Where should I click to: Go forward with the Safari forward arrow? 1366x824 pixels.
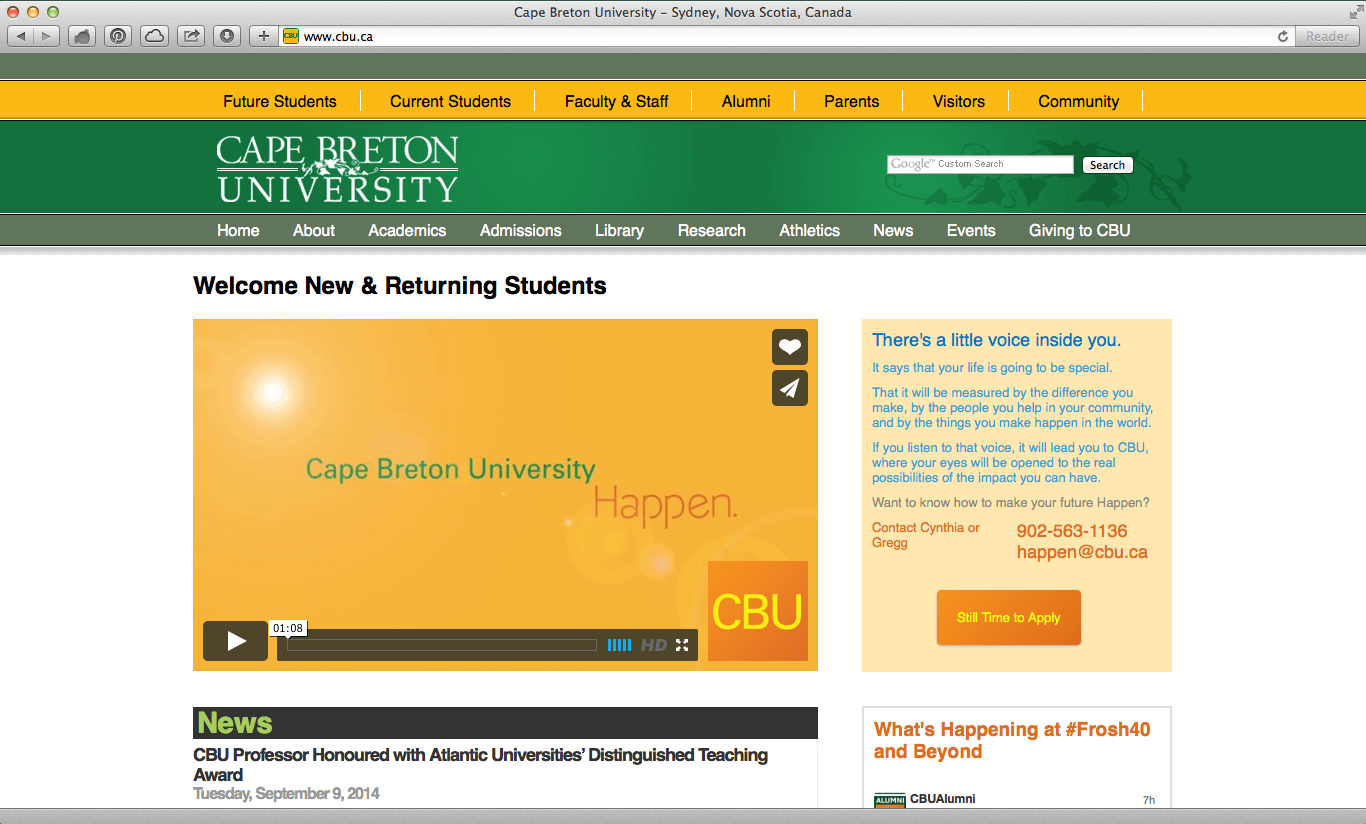[46, 36]
